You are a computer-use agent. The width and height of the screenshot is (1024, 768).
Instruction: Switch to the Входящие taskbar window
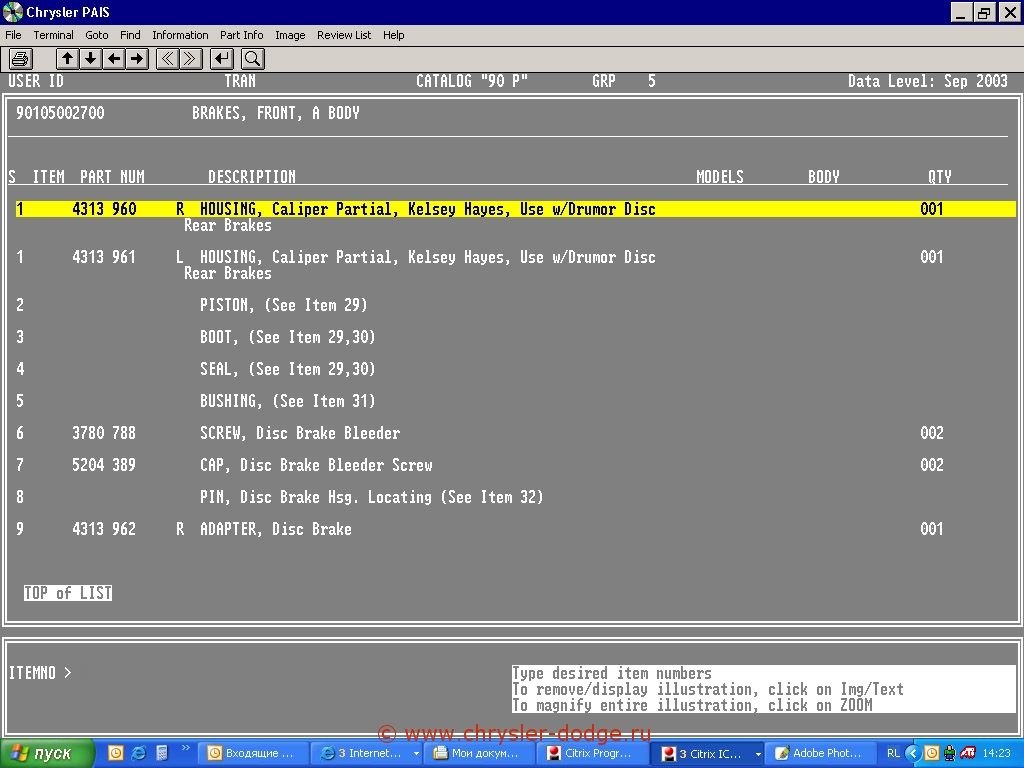click(252, 754)
